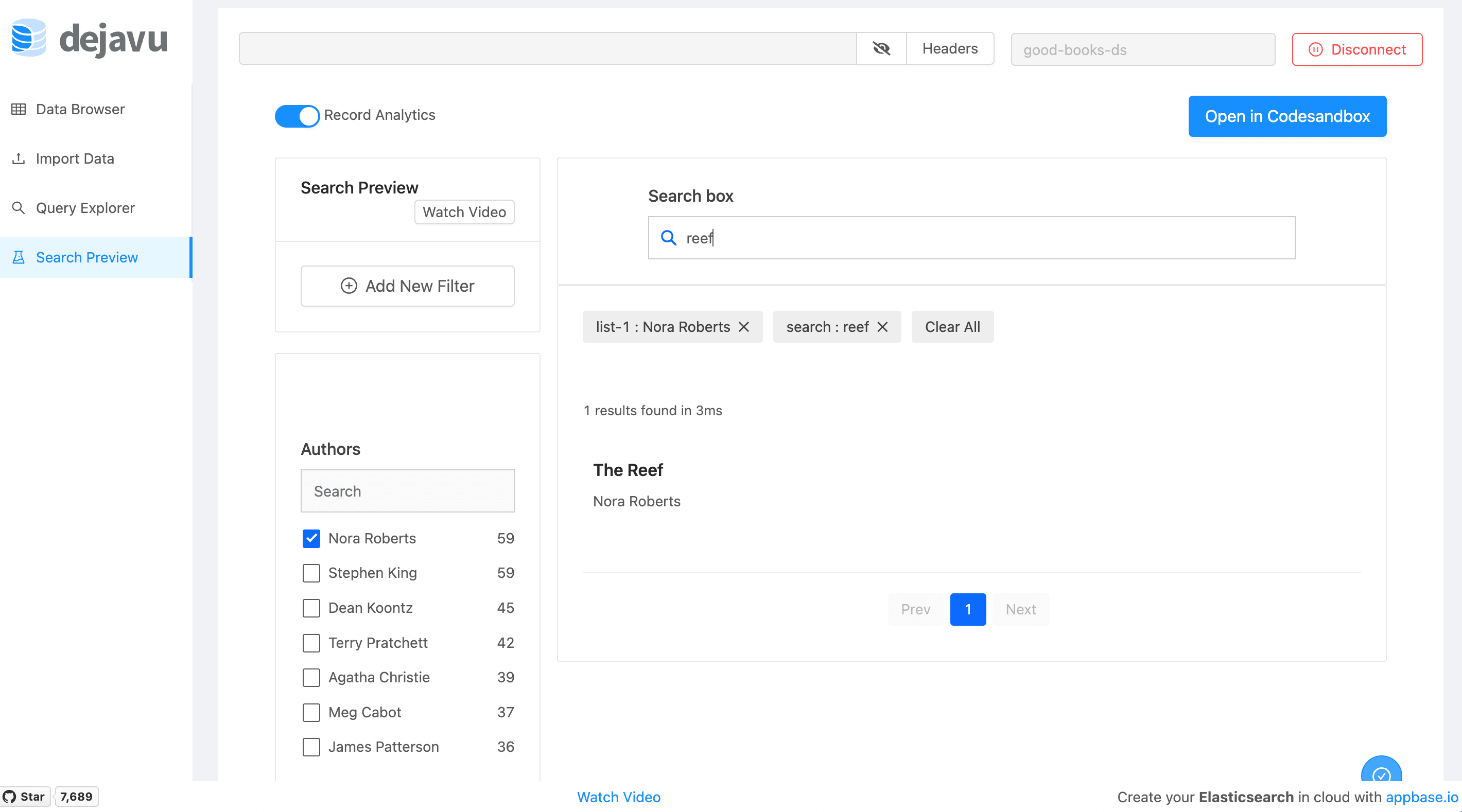Click the magnifier icon inside the search box
Image resolution: width=1462 pixels, height=812 pixels.
coord(669,238)
